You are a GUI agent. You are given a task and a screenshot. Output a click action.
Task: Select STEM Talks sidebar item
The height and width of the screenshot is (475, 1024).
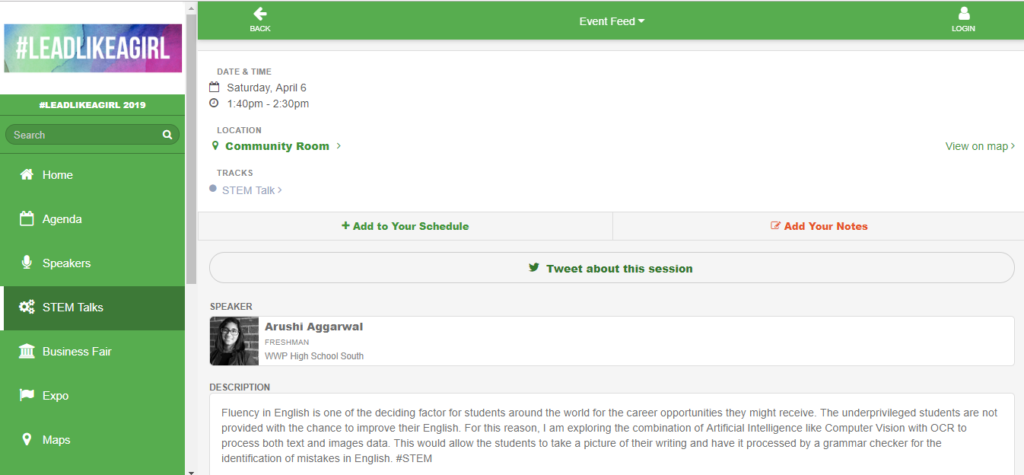pyautogui.click(x=93, y=308)
